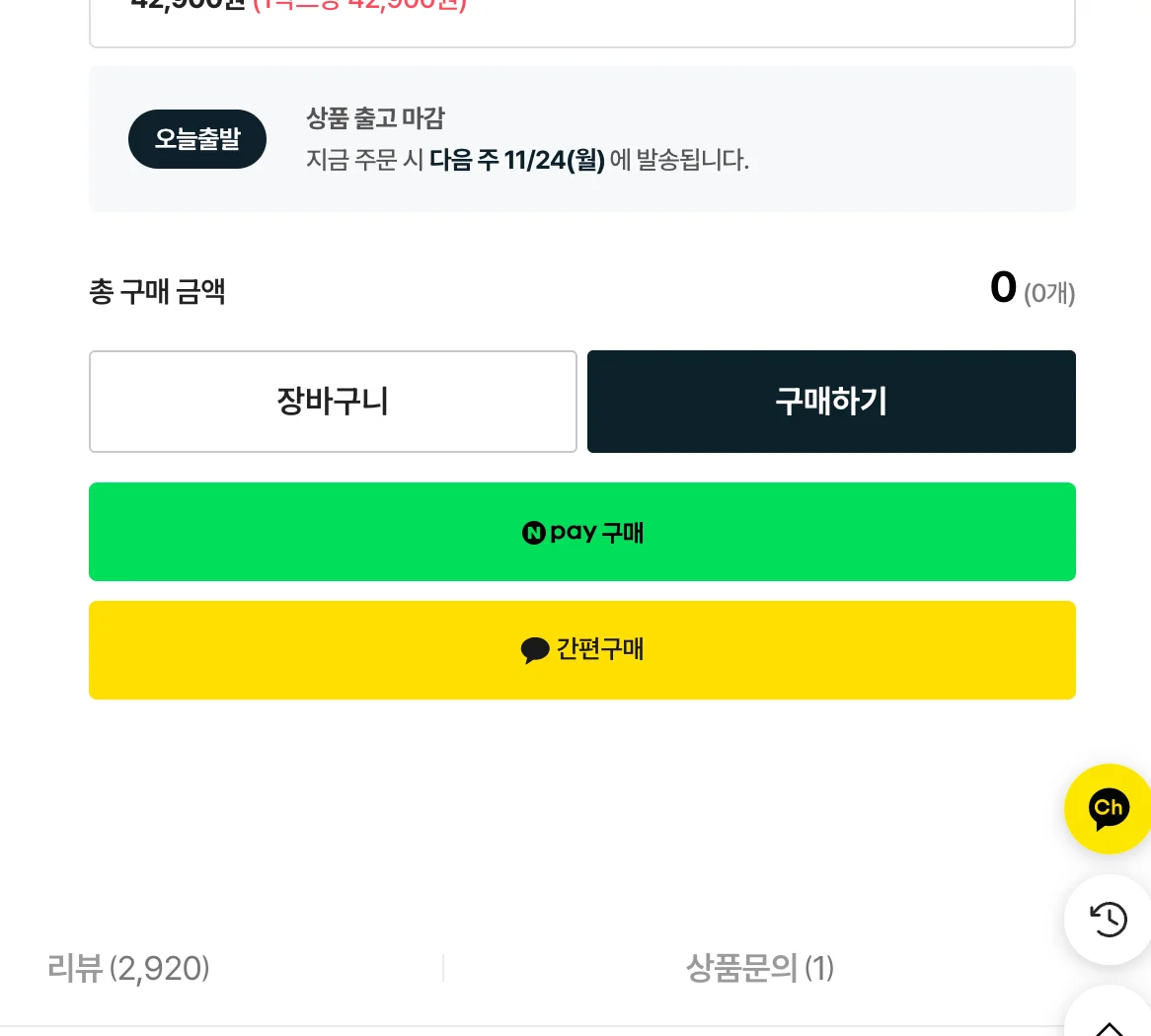Open the 상품문의 (1) tab
The image size is (1151, 1036).
(x=760, y=969)
